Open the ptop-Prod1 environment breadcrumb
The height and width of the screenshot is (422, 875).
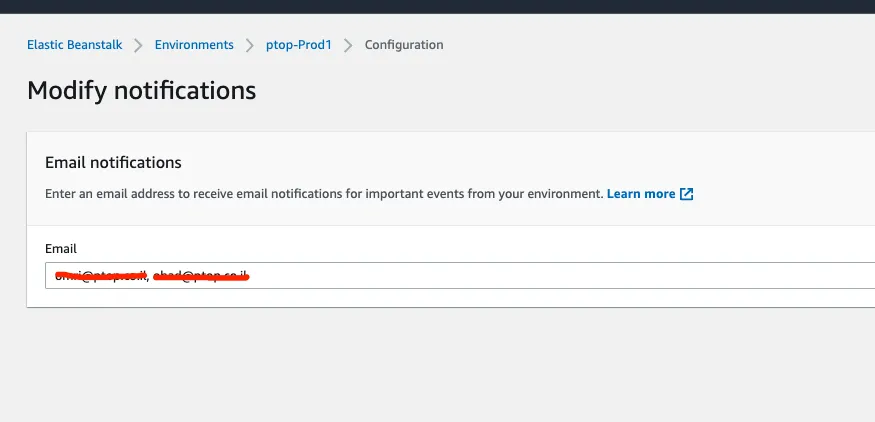coord(298,45)
